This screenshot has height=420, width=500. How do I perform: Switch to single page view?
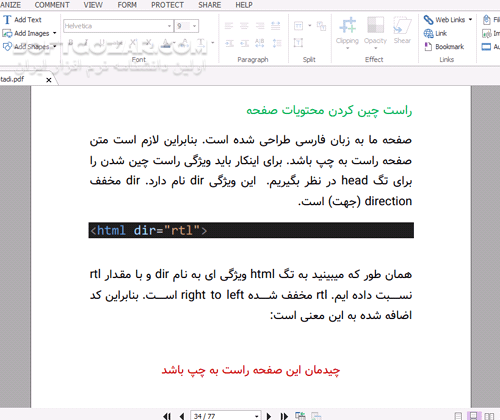tap(459, 416)
